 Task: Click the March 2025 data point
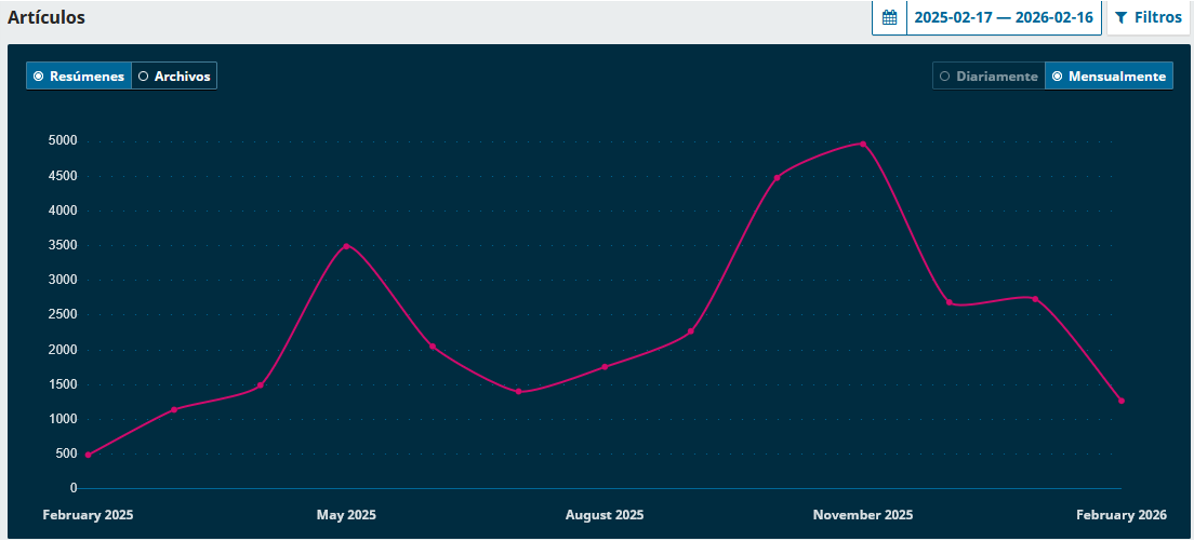pos(174,410)
